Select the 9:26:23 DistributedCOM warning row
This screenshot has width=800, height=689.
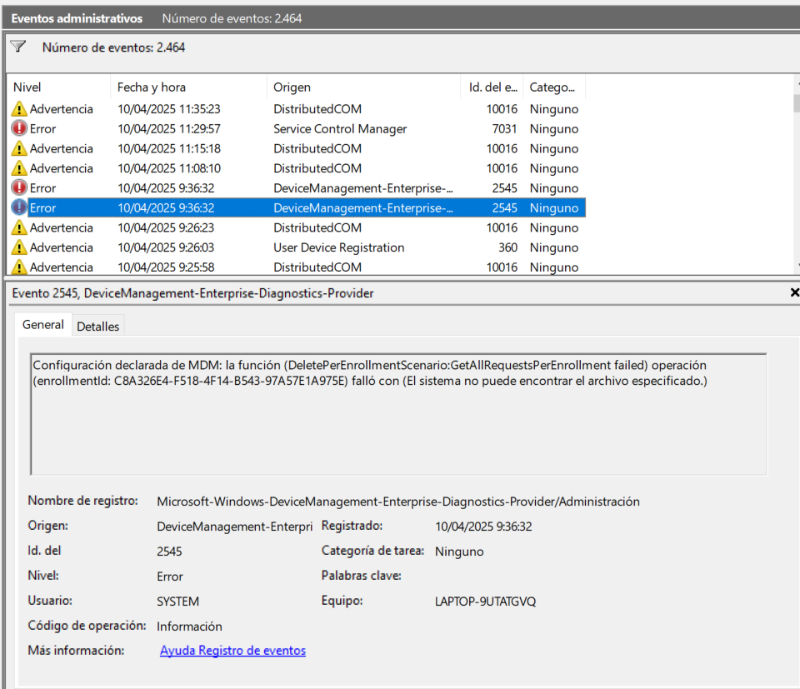296,228
